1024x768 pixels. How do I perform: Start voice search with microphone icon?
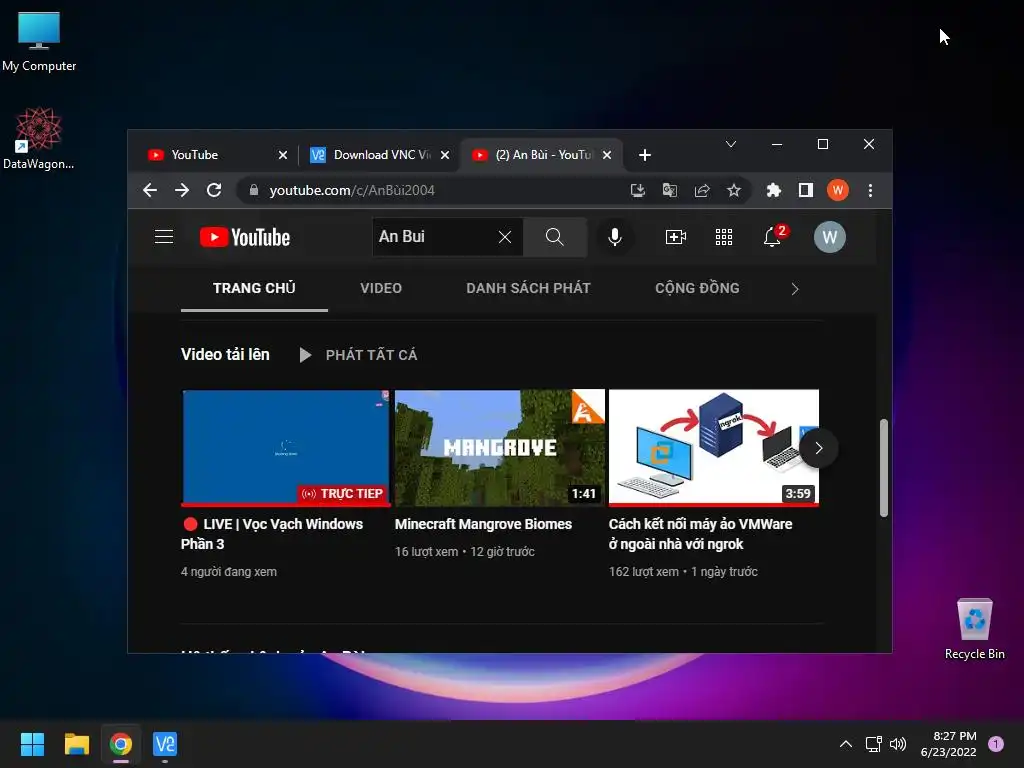[x=615, y=237]
